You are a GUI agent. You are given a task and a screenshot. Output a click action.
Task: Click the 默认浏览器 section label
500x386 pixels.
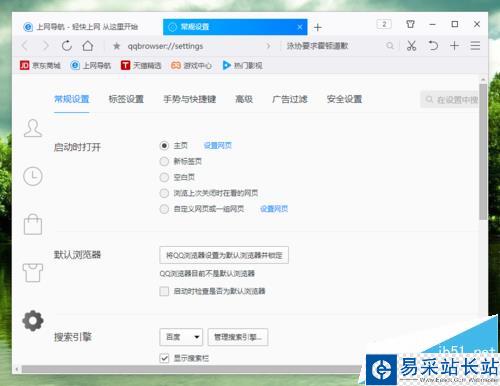pyautogui.click(x=77, y=255)
